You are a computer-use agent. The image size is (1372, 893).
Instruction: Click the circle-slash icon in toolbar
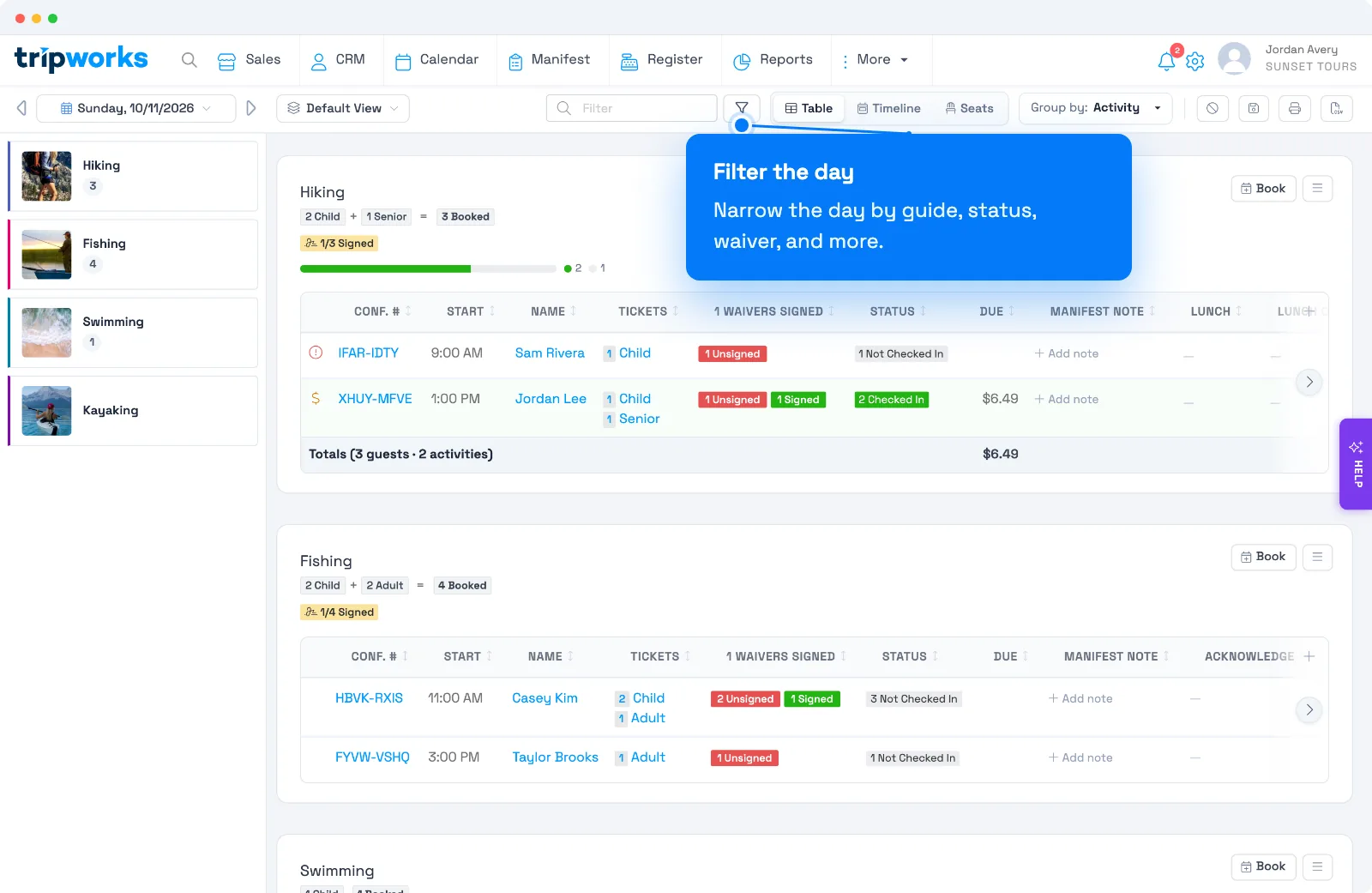tap(1213, 108)
